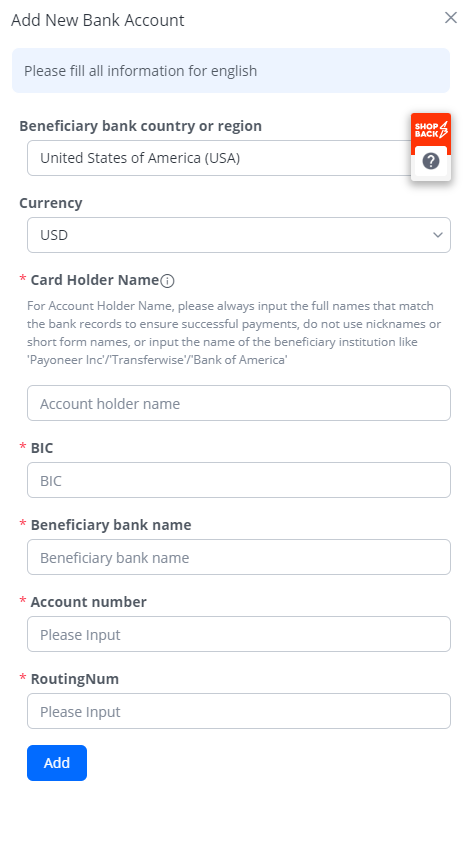The height and width of the screenshot is (857, 463).
Task: Click the ShopBack logo icon
Action: [x=431, y=132]
